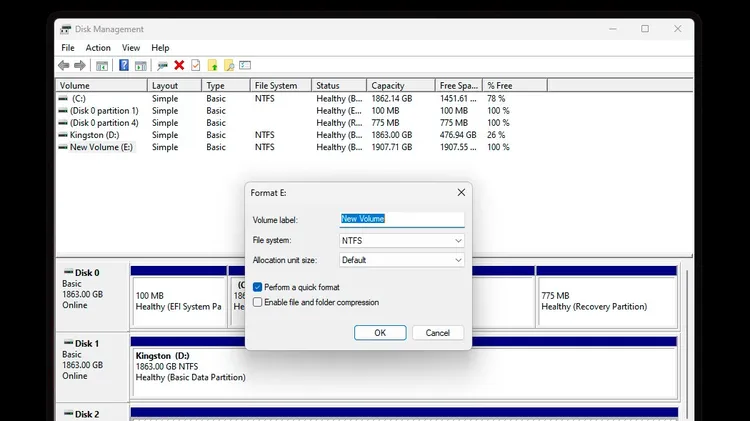
Task: Minimize the Disk Management window
Action: tap(613, 29)
